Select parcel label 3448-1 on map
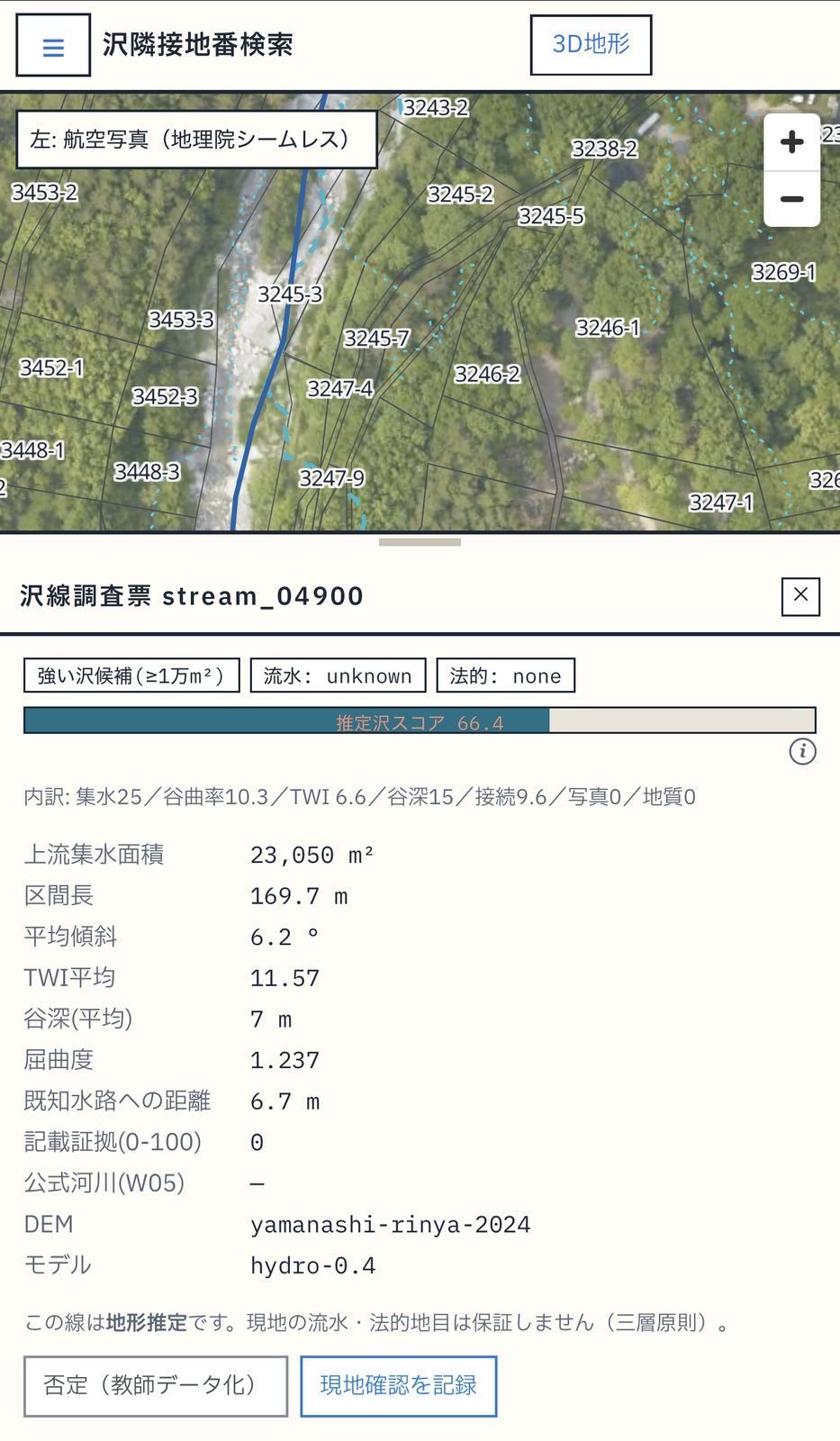This screenshot has width=840, height=1441. pos(33,450)
